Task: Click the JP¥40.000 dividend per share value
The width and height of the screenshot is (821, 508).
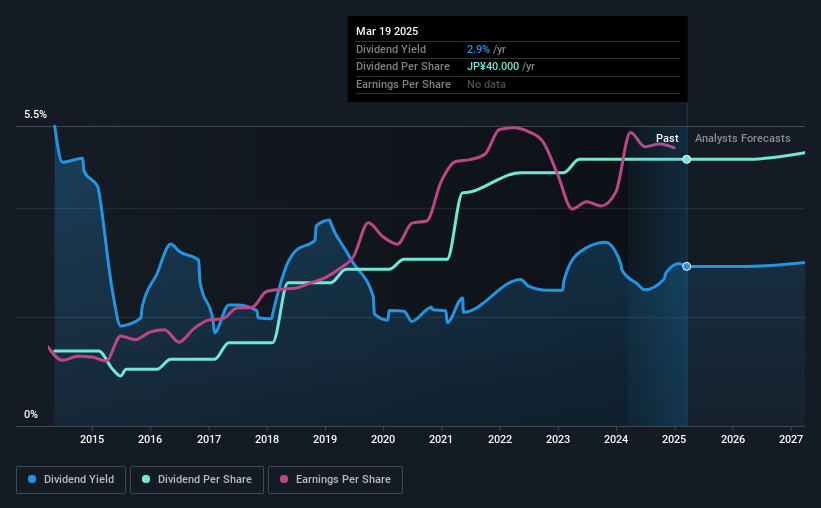Action: (x=493, y=67)
